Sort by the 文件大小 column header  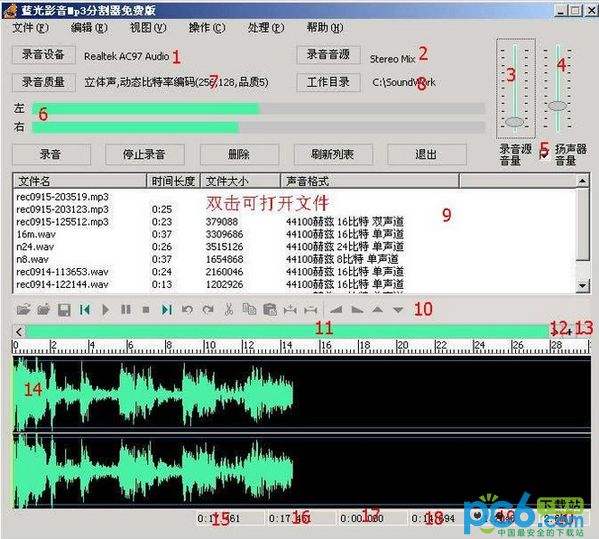(241, 181)
